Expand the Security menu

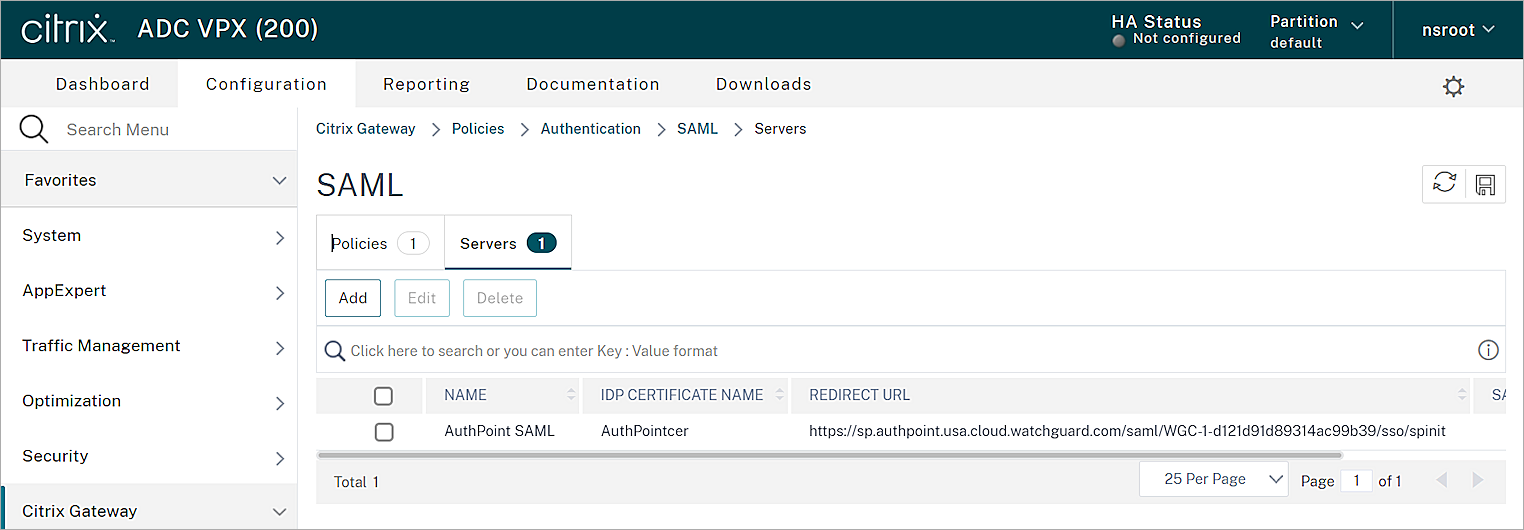point(149,456)
